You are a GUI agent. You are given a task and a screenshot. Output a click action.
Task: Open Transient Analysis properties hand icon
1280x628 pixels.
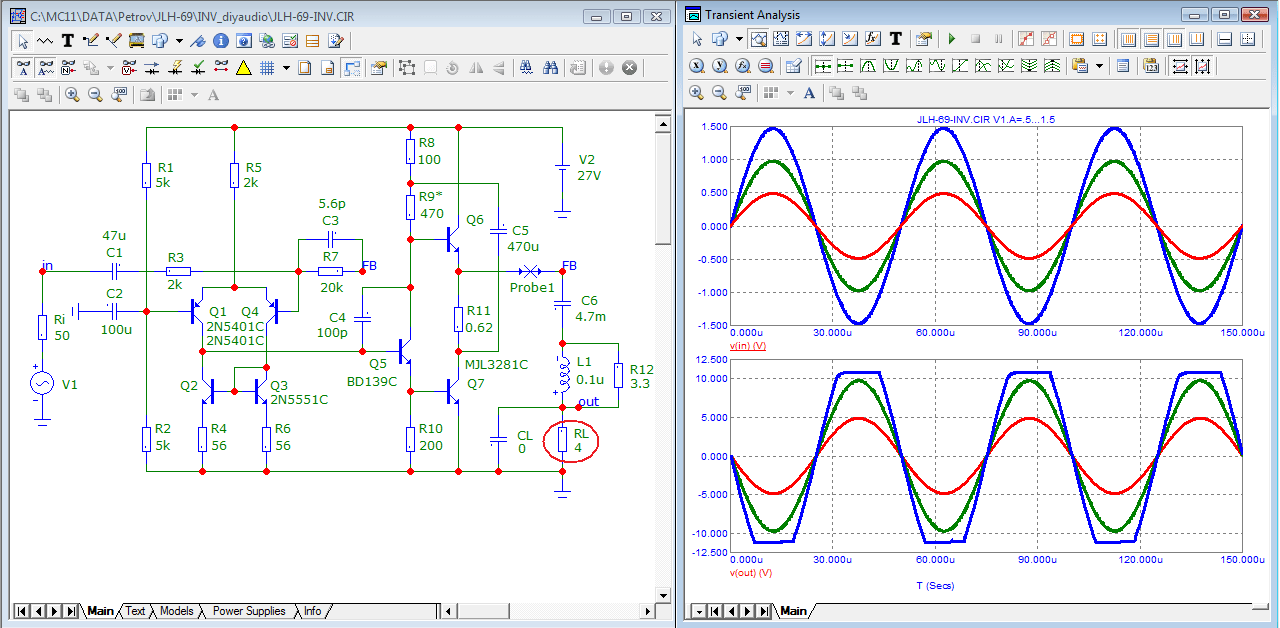point(923,39)
